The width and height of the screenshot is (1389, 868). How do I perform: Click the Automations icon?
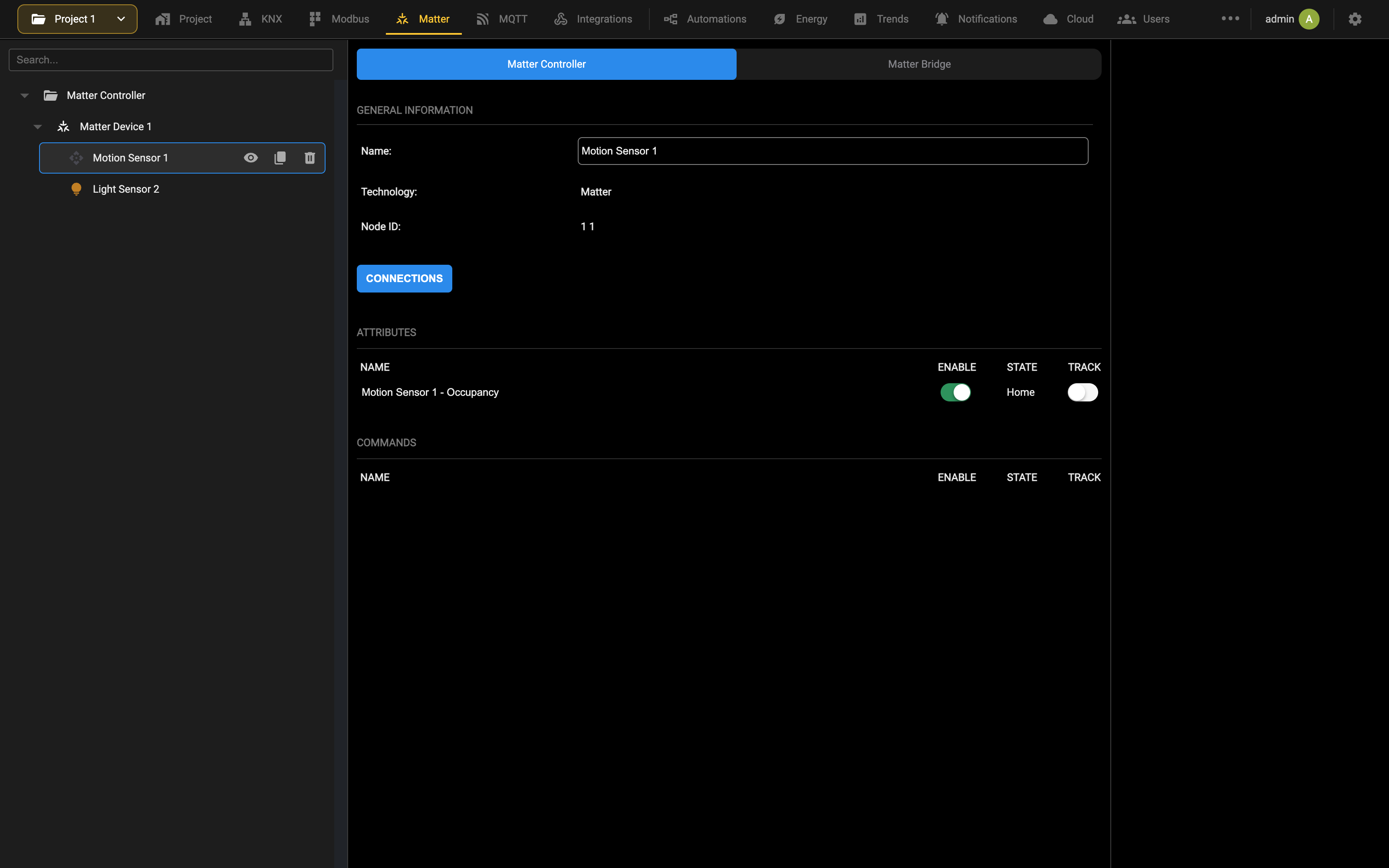coord(670,19)
